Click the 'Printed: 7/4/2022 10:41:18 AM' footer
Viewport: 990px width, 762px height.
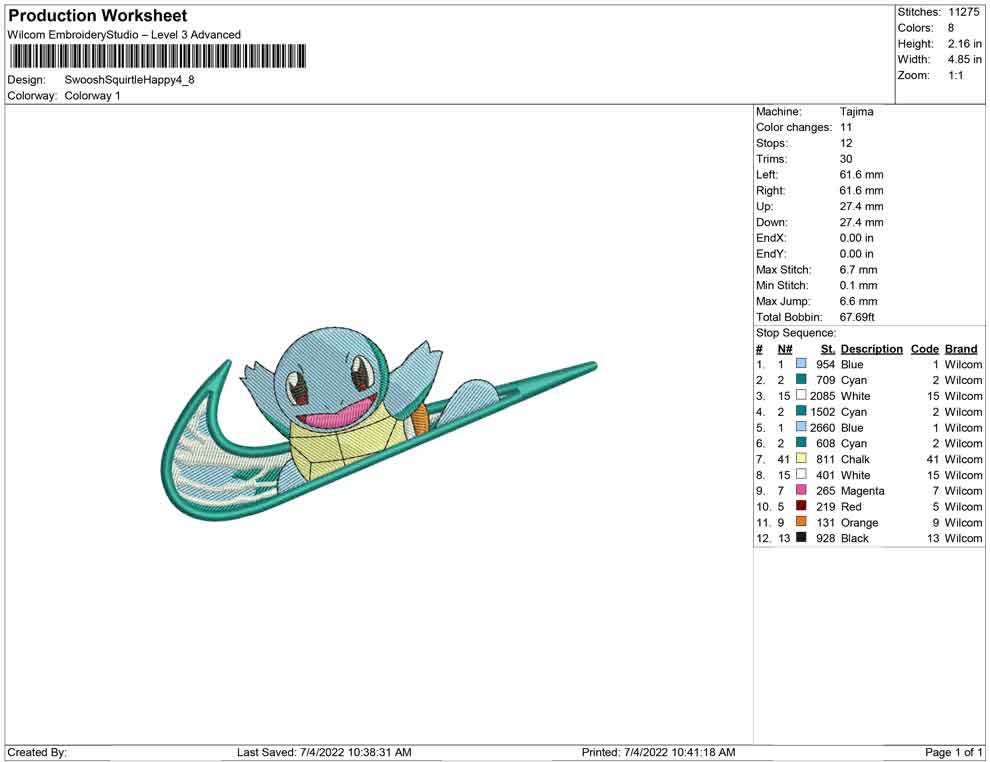tap(659, 752)
